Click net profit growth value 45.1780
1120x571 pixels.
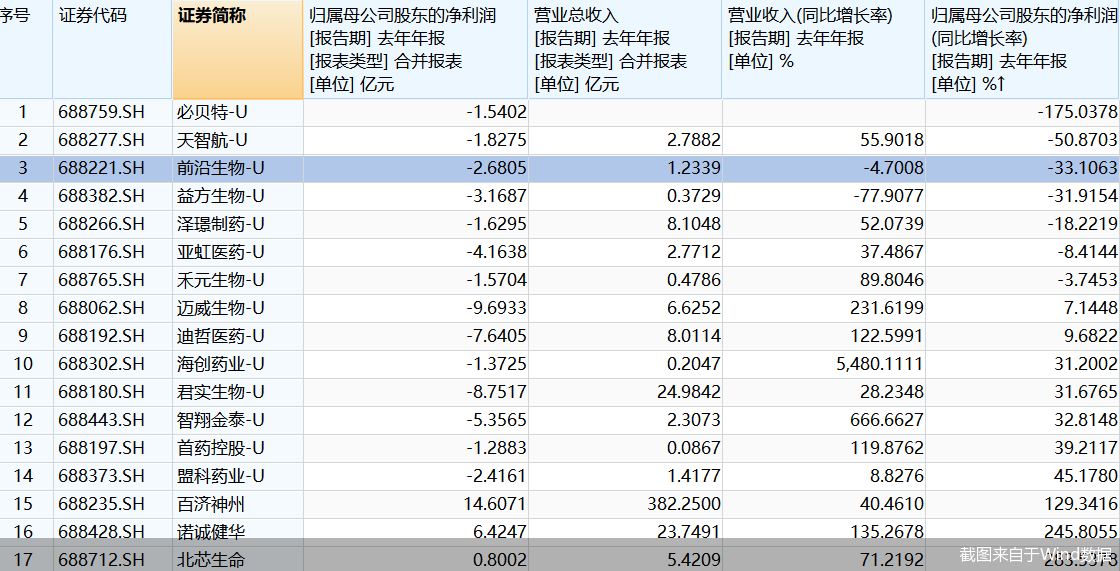(1086, 476)
